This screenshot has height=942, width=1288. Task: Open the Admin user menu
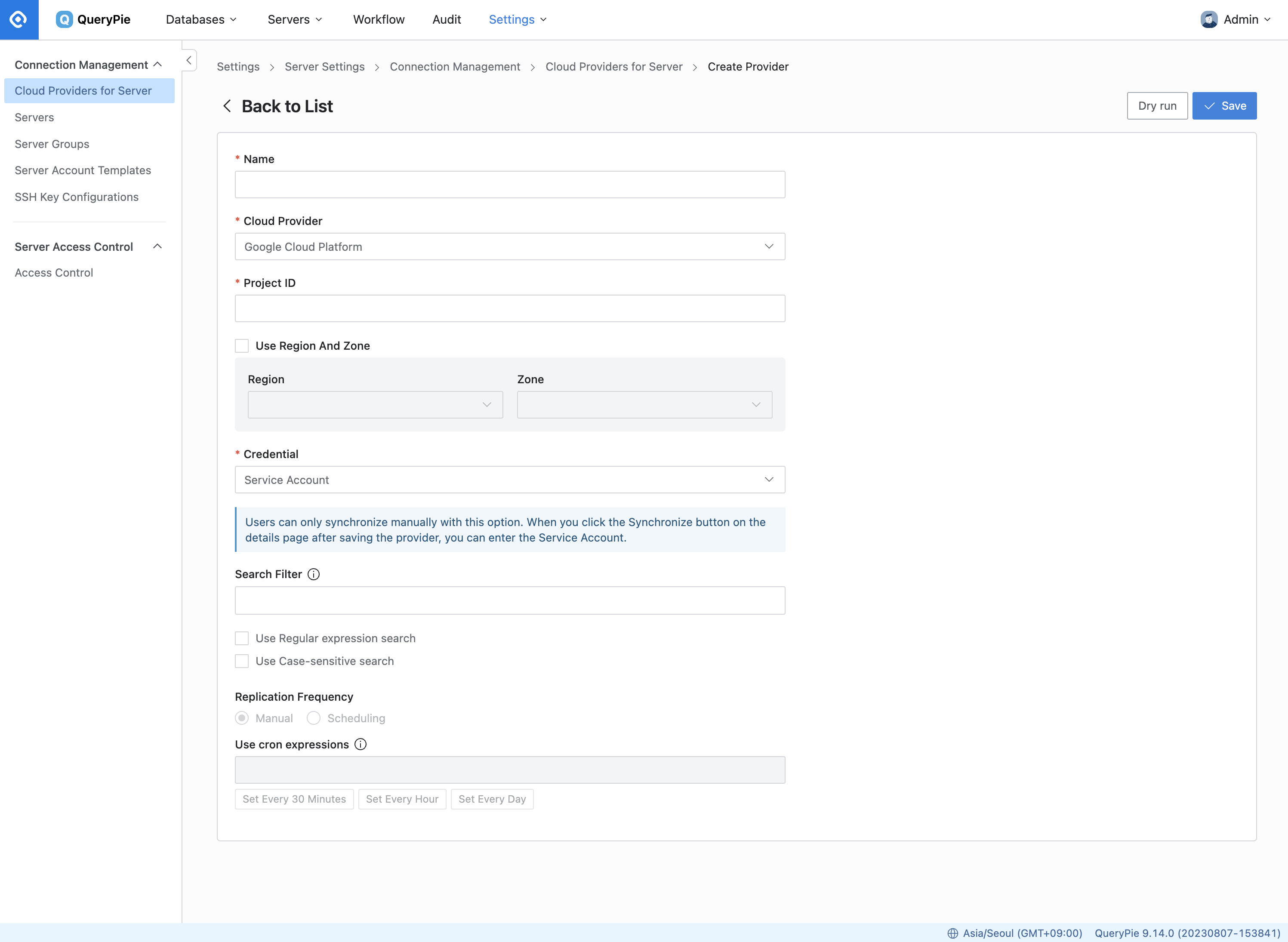point(1236,19)
